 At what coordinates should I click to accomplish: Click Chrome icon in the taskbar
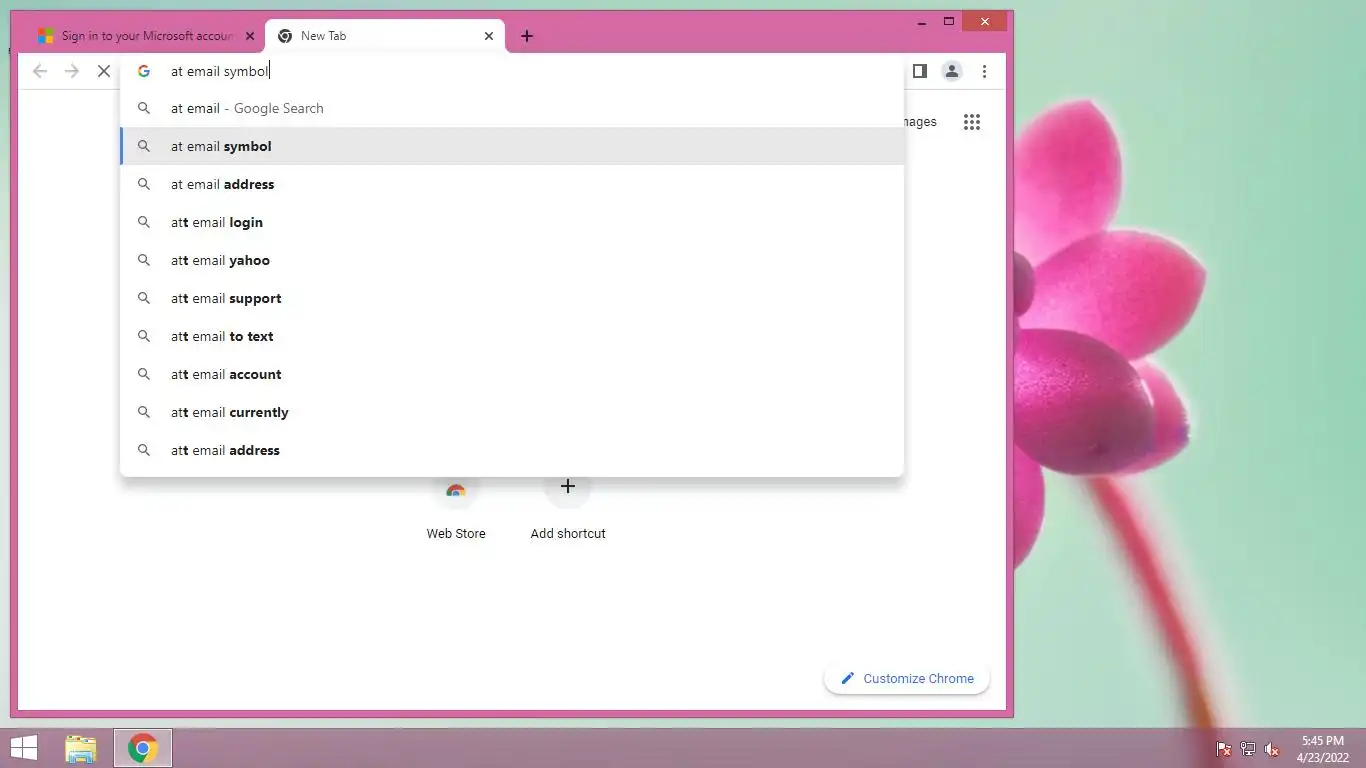coord(143,748)
